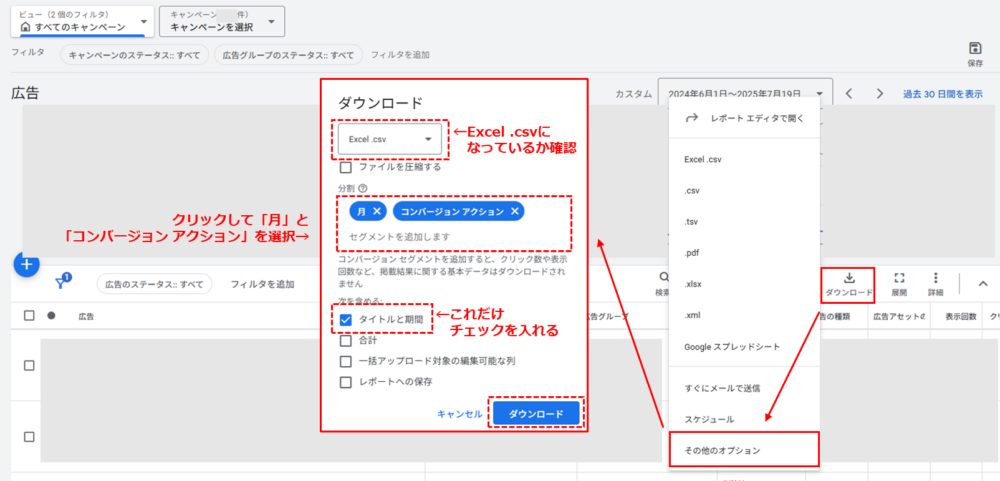Viewport: 1000px width, 481px height.
Task: Click the download arrow icon in toolbar
Action: pos(849,278)
